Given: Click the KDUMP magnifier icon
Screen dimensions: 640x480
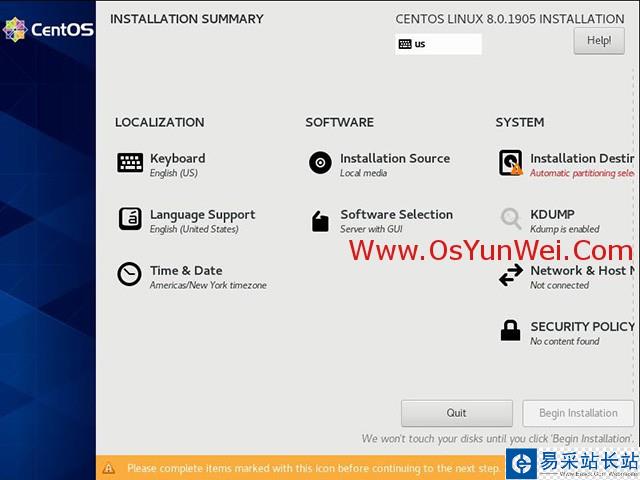Looking at the screenshot, I should tap(511, 218).
